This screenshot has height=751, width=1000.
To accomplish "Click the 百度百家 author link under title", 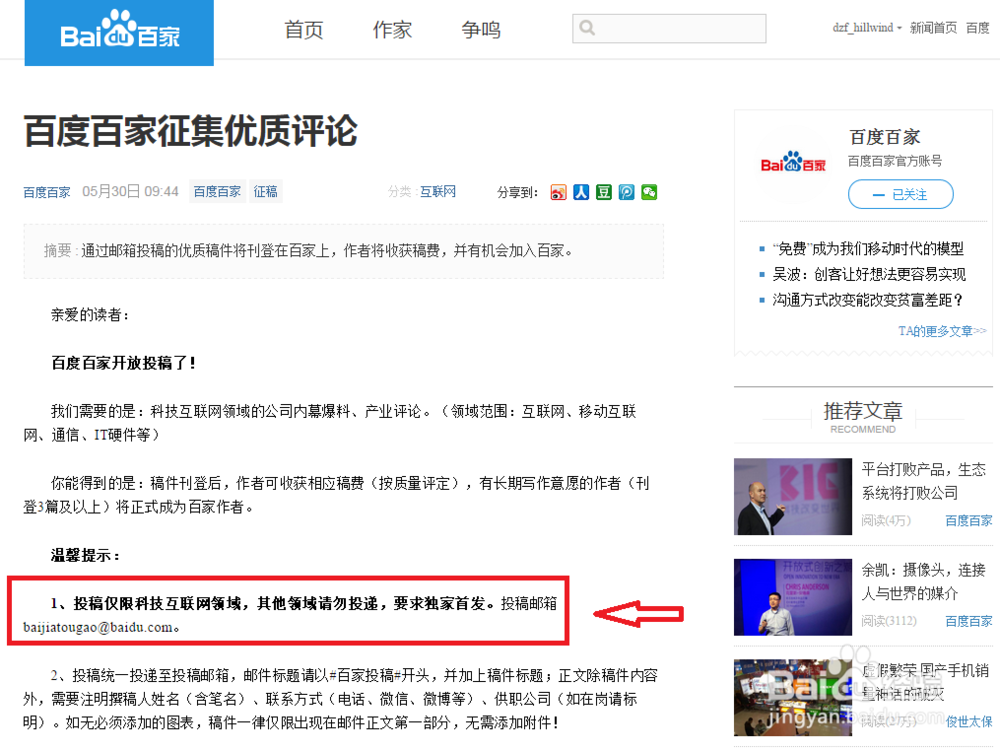I will click(47, 193).
